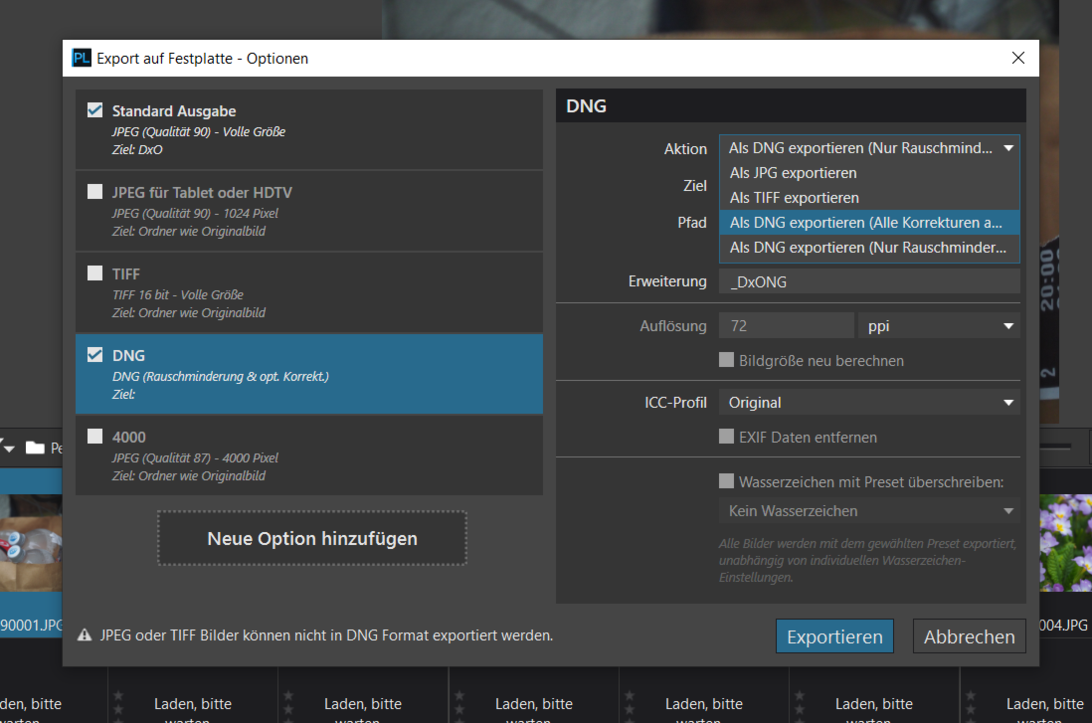Uncheck the Standard Ausgabe export option
Viewport: 1092px width, 723px height.
(95, 110)
